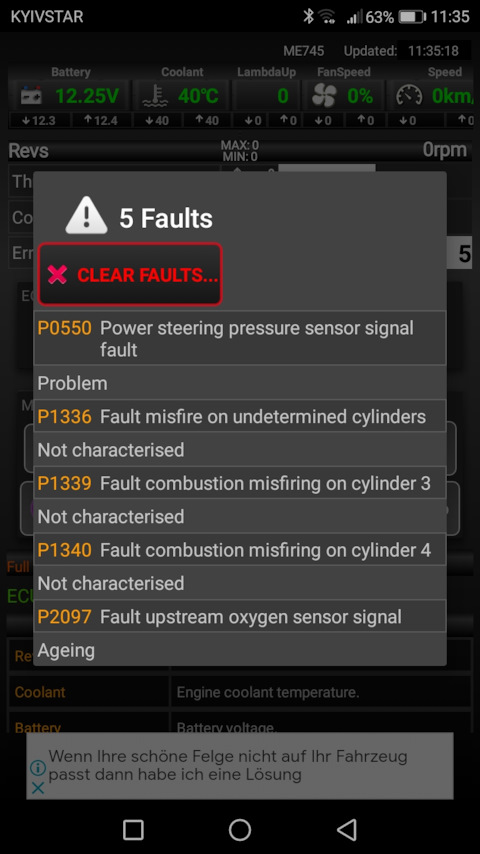Tap the Android back triangle button
Image resolution: width=480 pixels, height=854 pixels.
coord(347,830)
